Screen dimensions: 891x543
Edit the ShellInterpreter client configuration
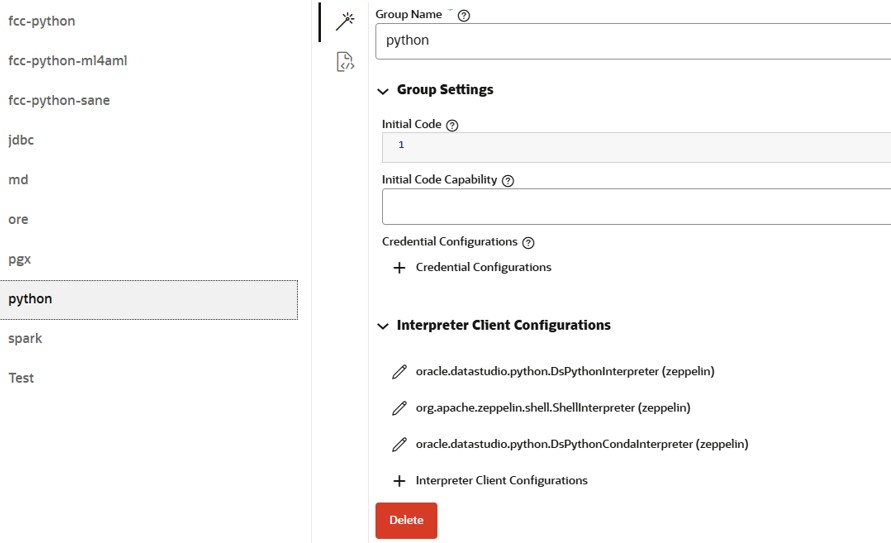pyautogui.click(x=400, y=408)
